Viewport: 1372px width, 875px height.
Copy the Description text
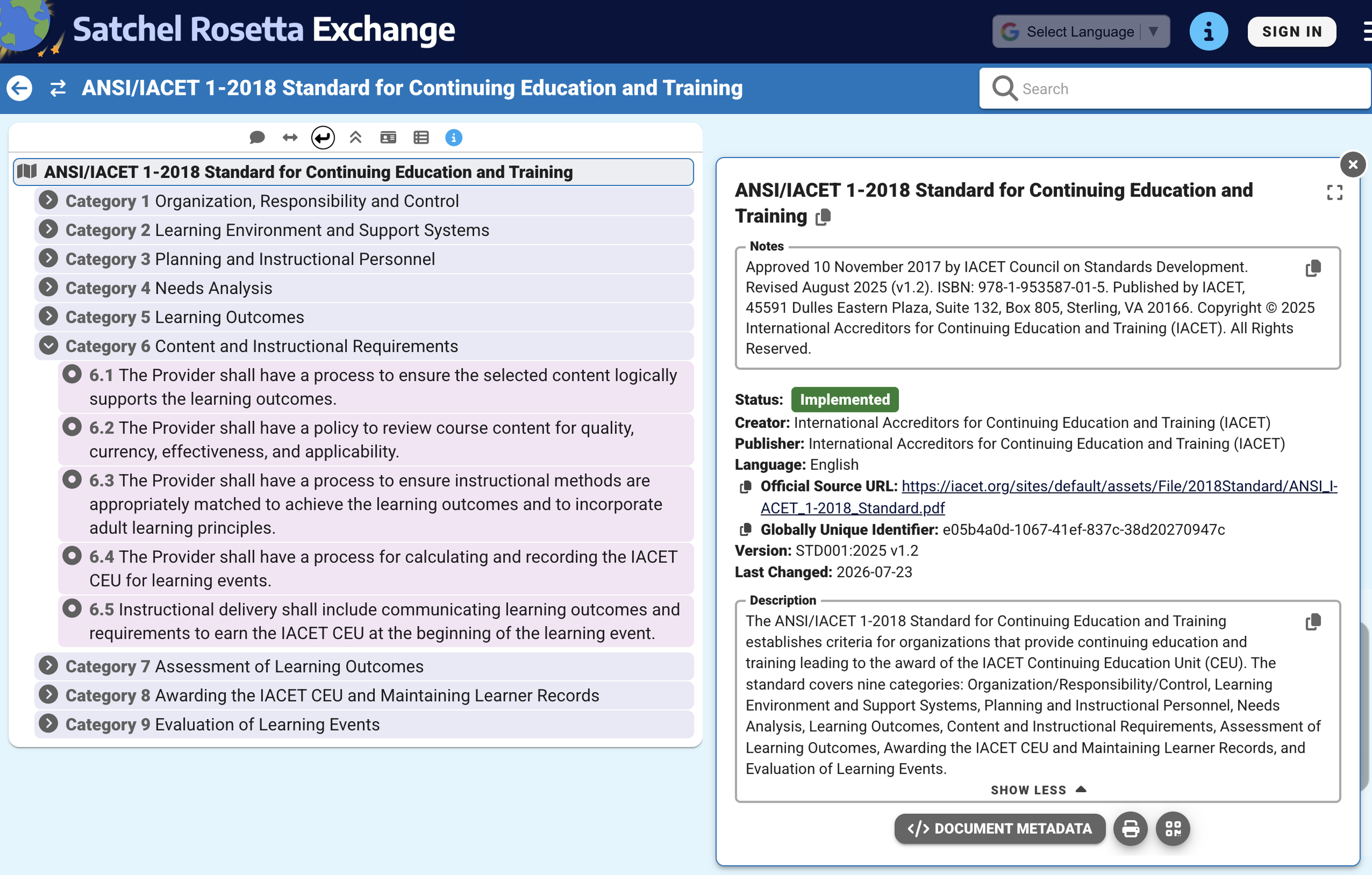(x=1313, y=622)
